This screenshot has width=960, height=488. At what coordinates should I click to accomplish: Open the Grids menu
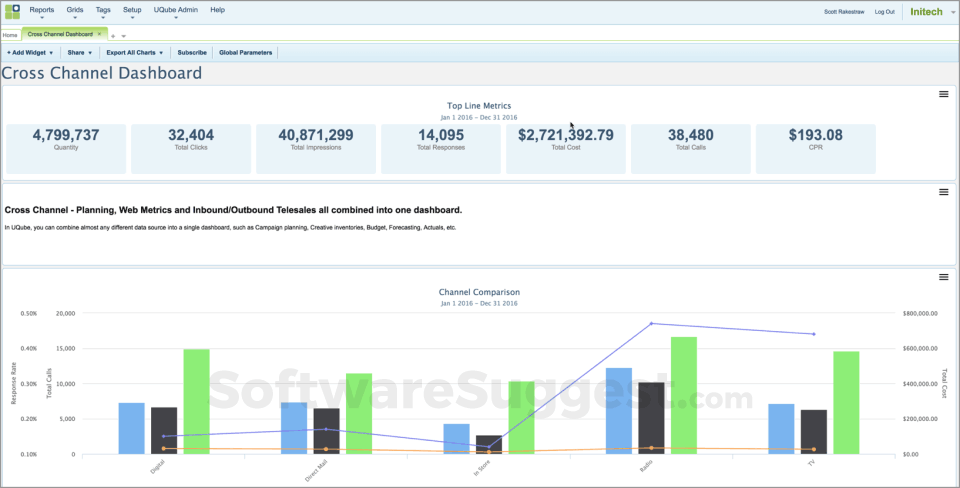point(75,10)
